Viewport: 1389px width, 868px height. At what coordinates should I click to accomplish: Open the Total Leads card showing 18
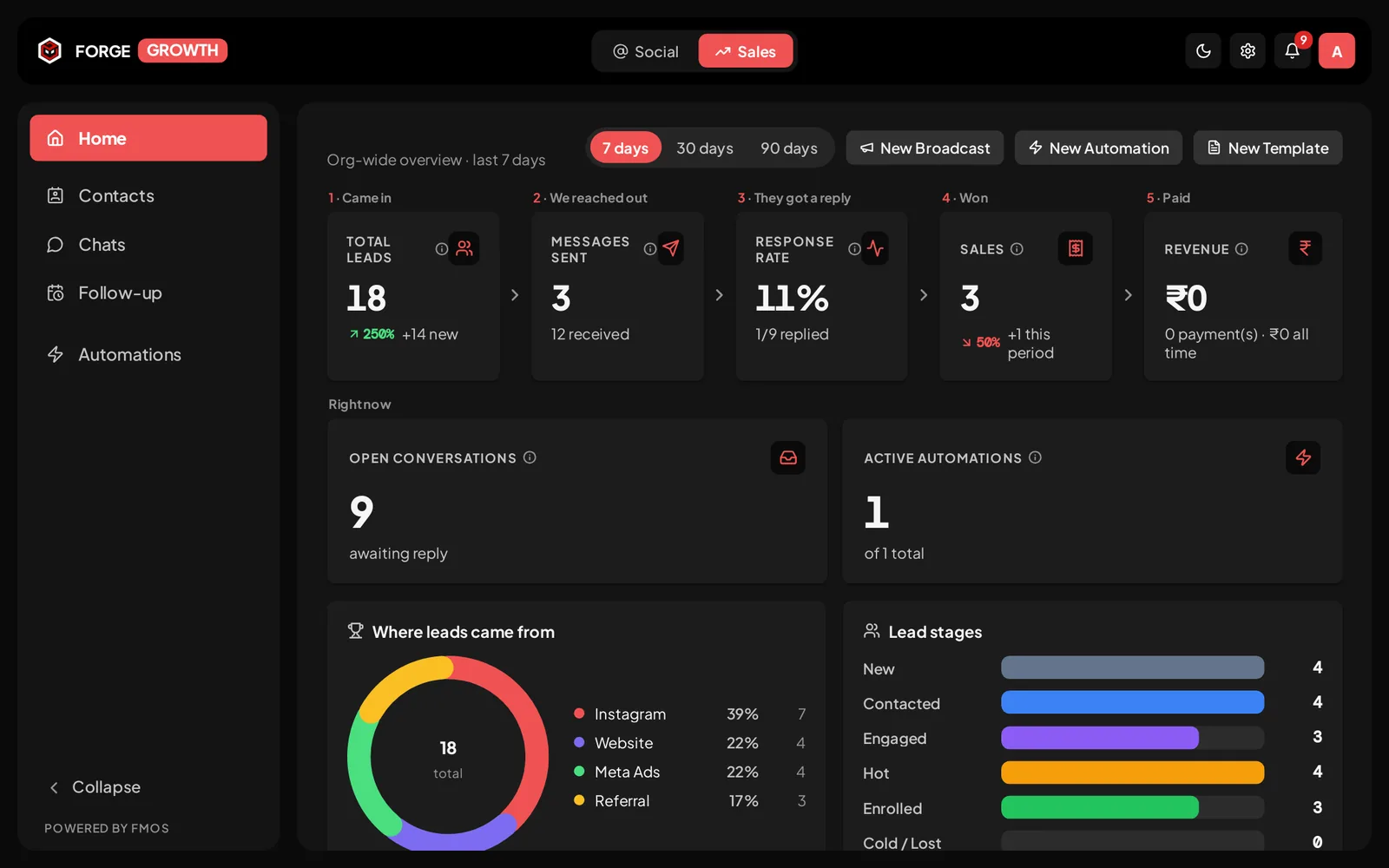point(413,296)
